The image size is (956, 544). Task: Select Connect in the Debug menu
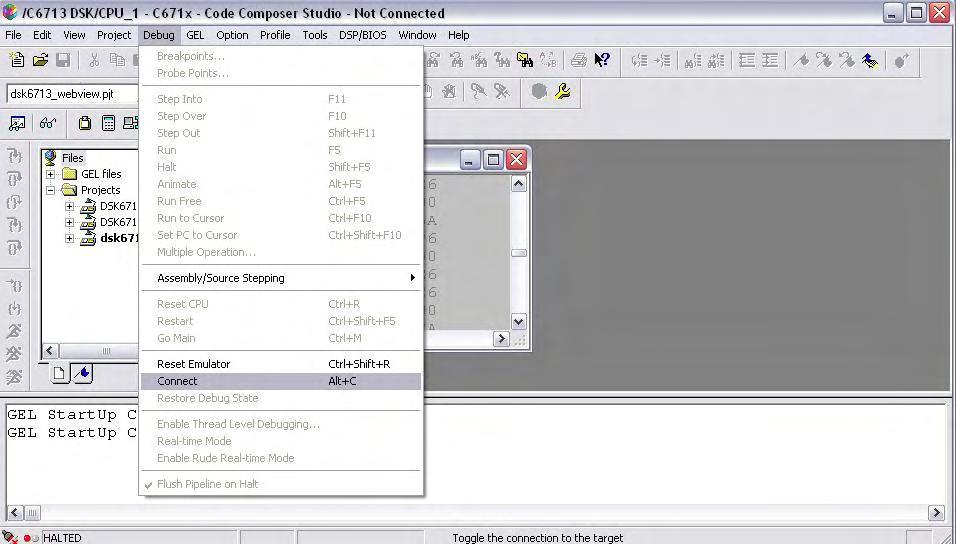click(x=281, y=381)
